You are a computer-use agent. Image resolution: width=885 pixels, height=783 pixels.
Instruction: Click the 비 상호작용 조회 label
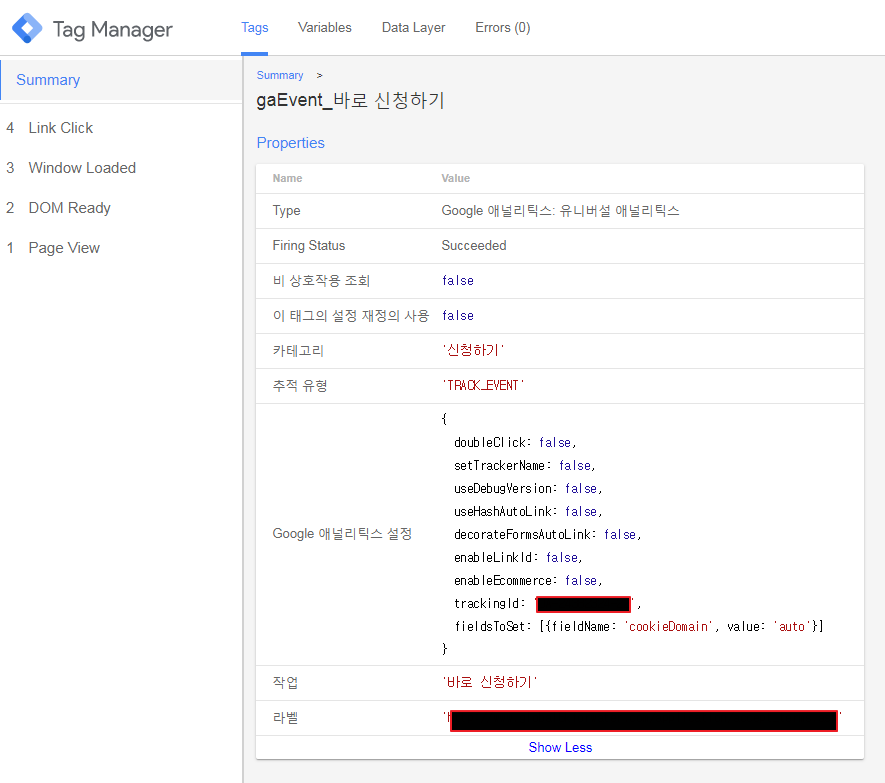[x=321, y=281]
